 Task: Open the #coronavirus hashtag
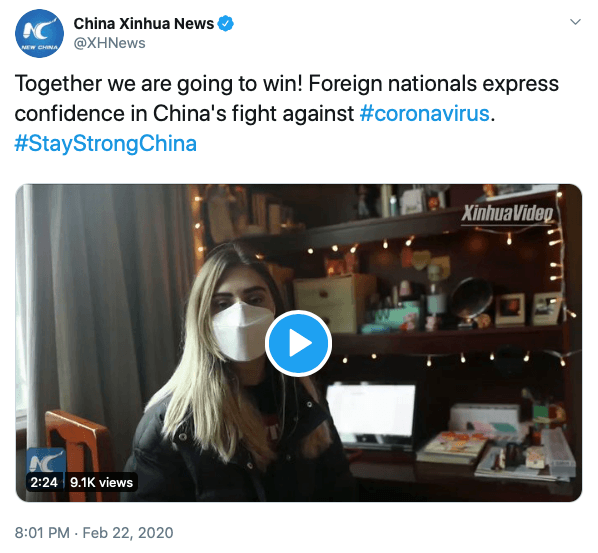click(x=424, y=114)
